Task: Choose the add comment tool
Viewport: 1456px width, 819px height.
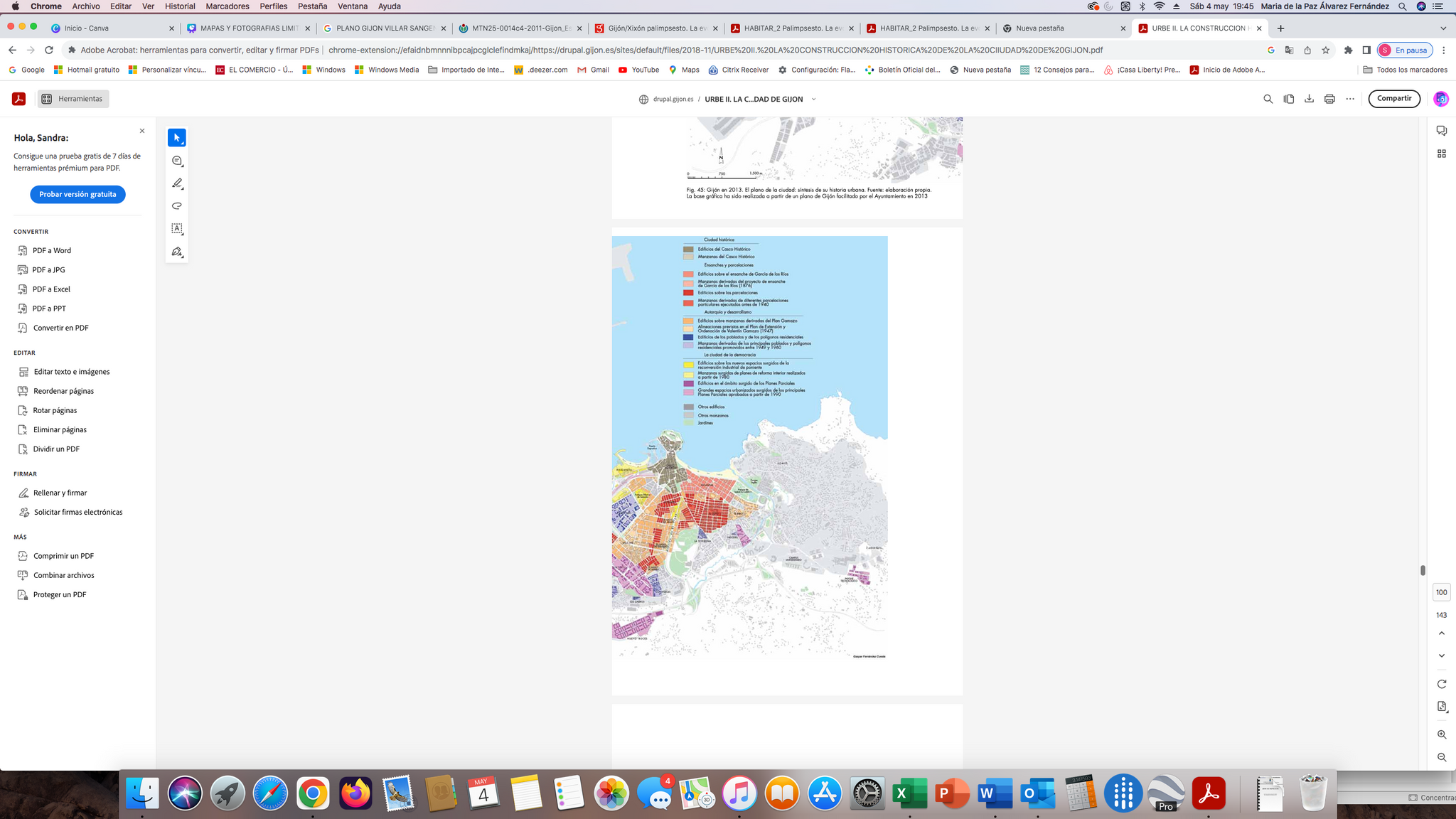Action: [x=177, y=161]
